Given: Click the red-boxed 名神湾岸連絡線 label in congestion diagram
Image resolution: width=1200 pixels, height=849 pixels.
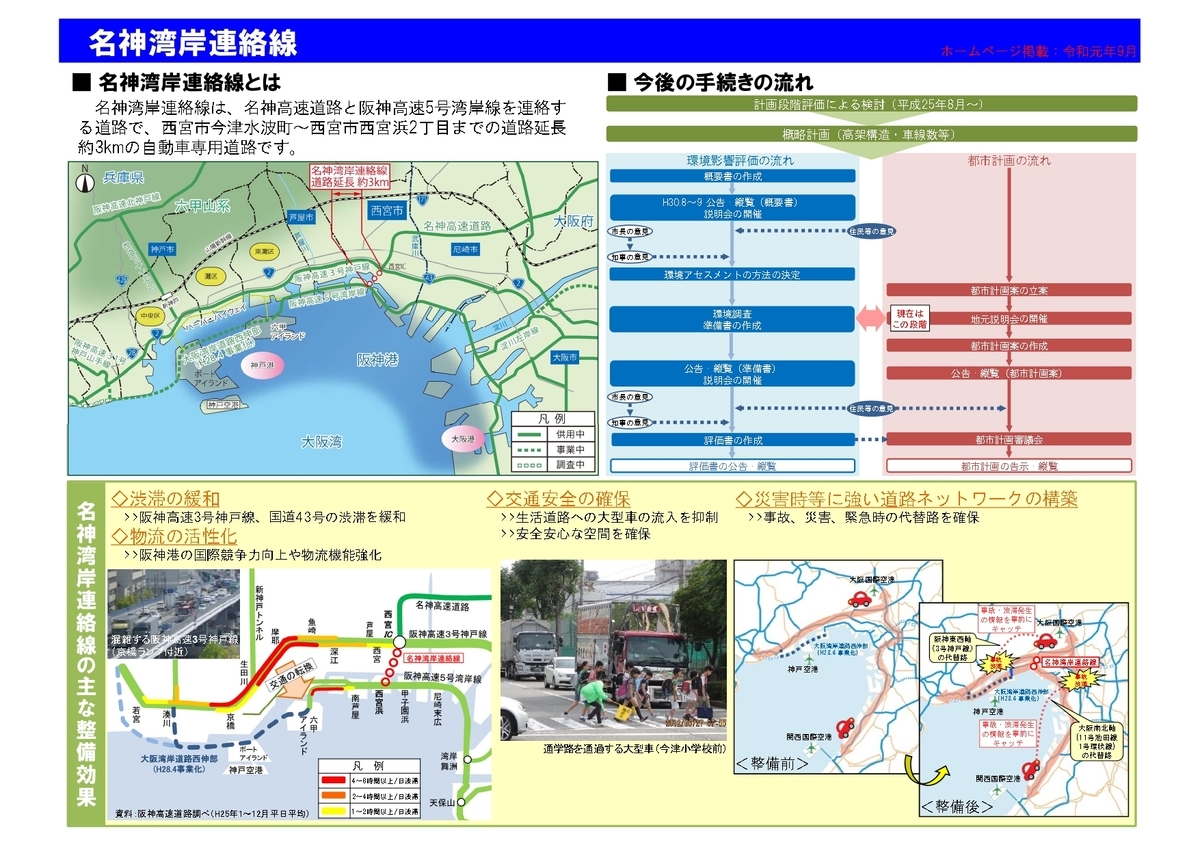Looking at the screenshot, I should point(434,659).
